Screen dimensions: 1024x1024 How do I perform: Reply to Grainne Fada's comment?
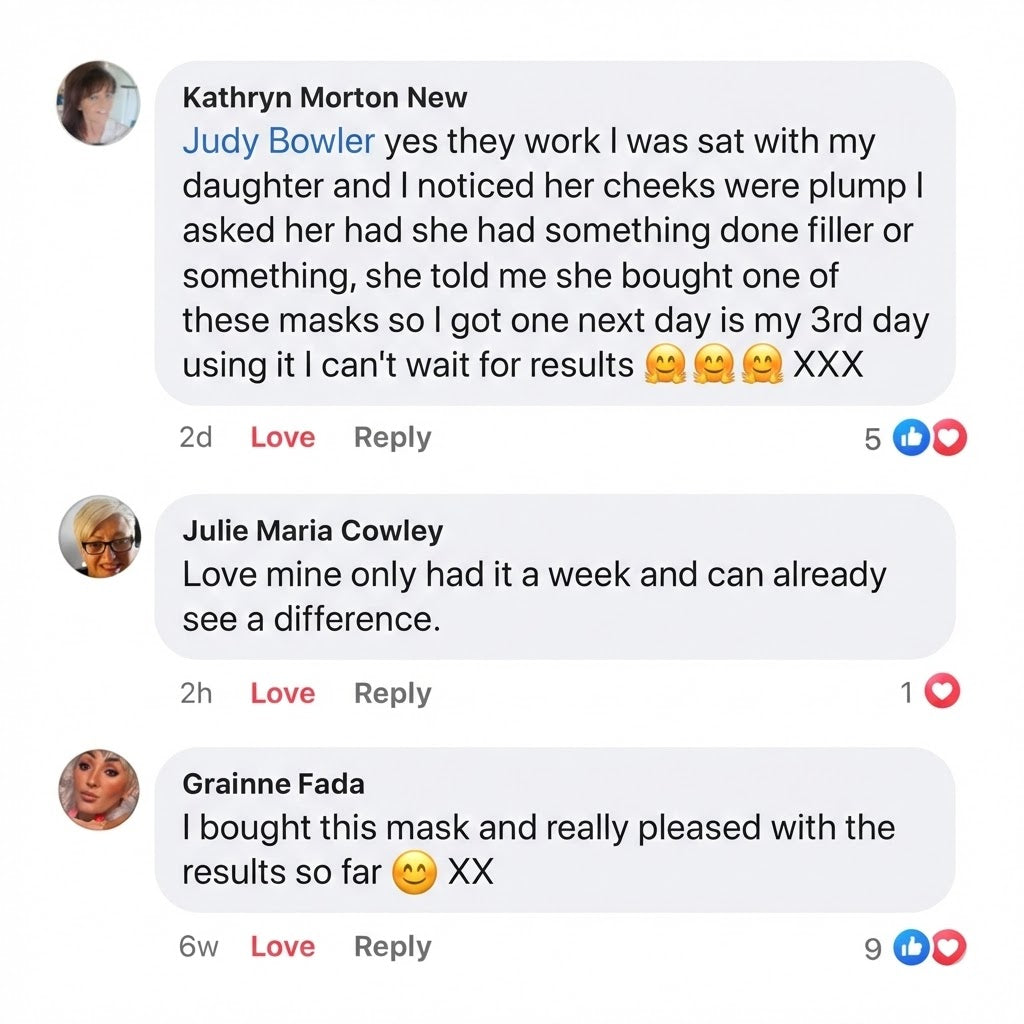click(x=392, y=947)
